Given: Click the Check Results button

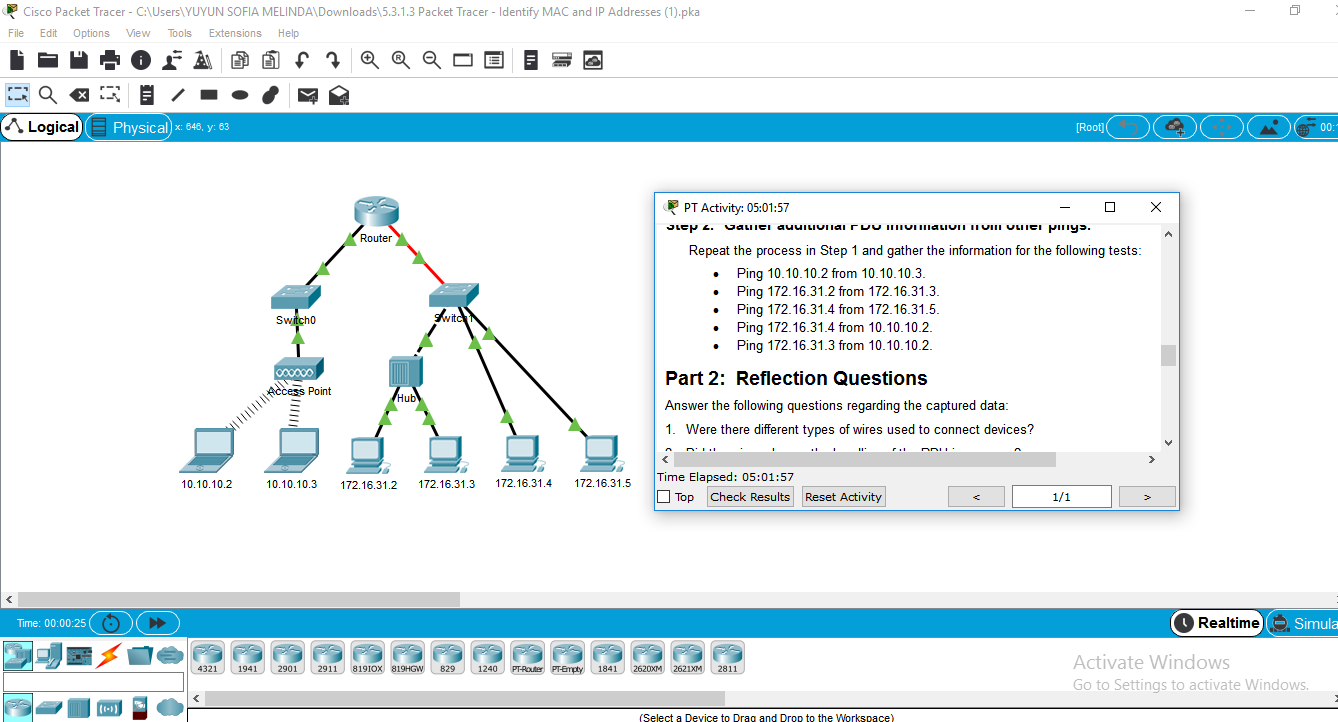Looking at the screenshot, I should (749, 496).
